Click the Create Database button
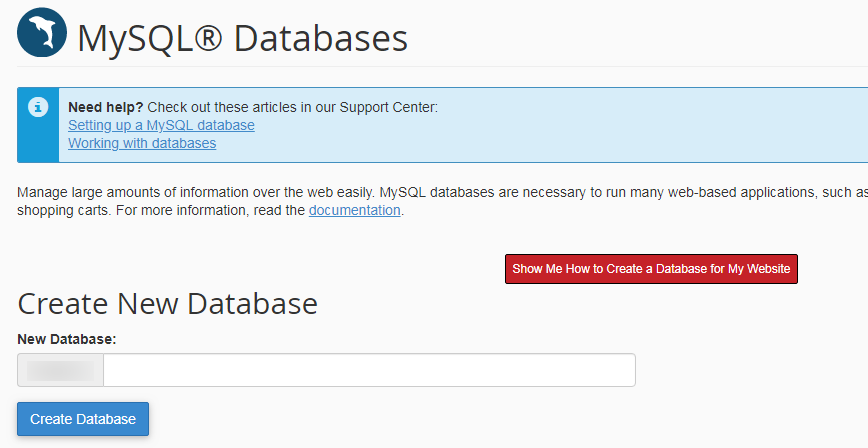868x448 pixels. pos(83,419)
